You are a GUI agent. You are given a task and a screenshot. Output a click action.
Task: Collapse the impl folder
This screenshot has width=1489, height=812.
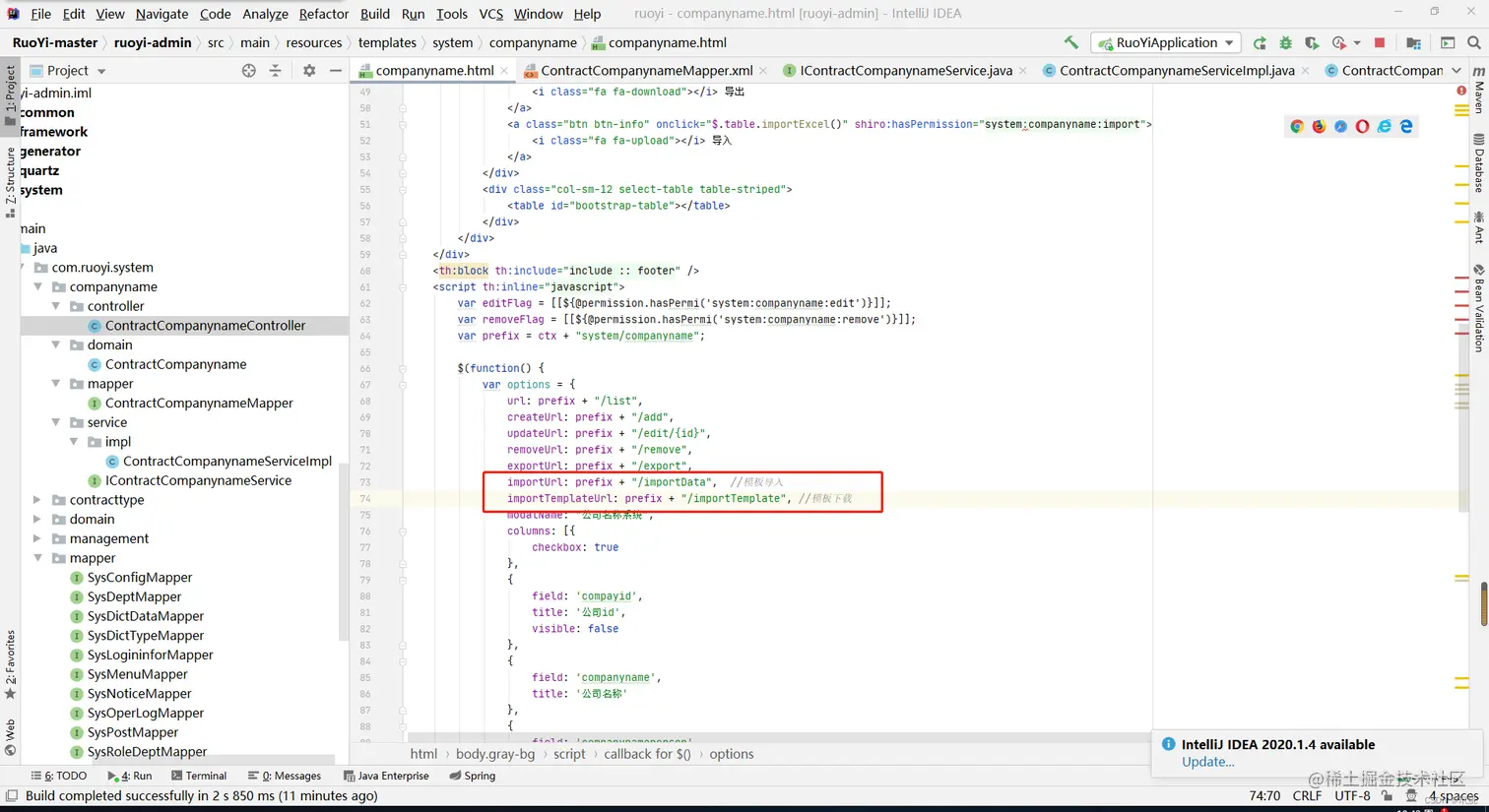pyautogui.click(x=74, y=442)
